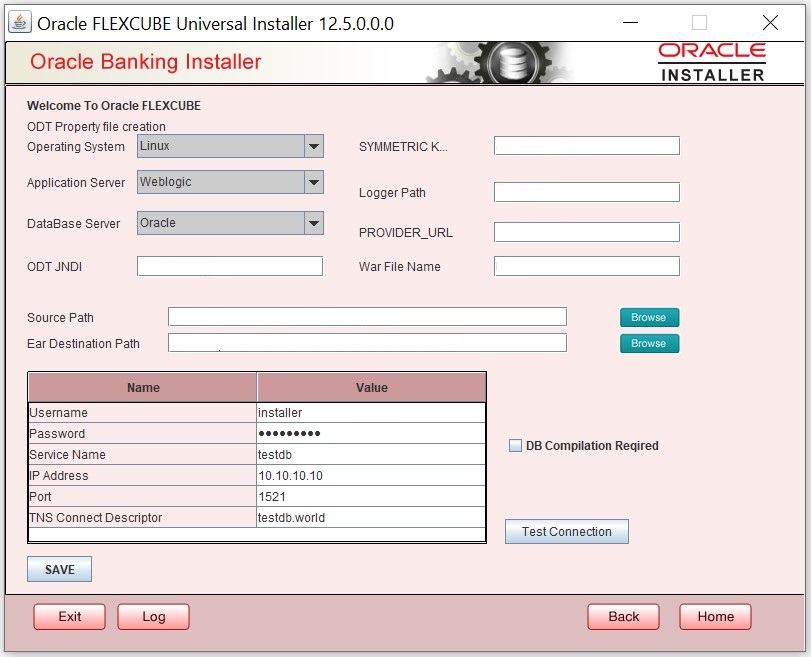Focus the ODT JNDI input field
811x657 pixels.
tap(230, 266)
